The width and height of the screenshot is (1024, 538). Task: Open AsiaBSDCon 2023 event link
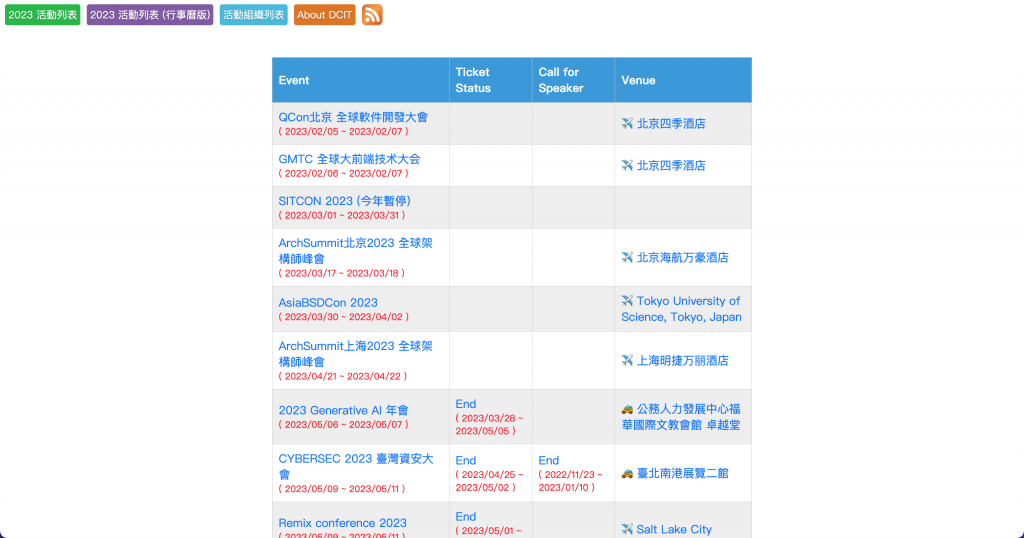[328, 302]
